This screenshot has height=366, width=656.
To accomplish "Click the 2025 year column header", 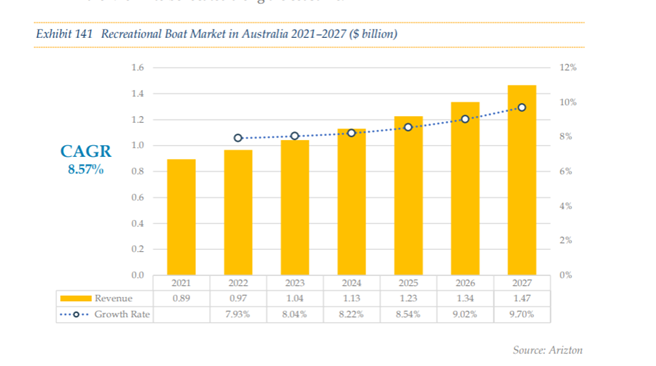I will pos(408,283).
